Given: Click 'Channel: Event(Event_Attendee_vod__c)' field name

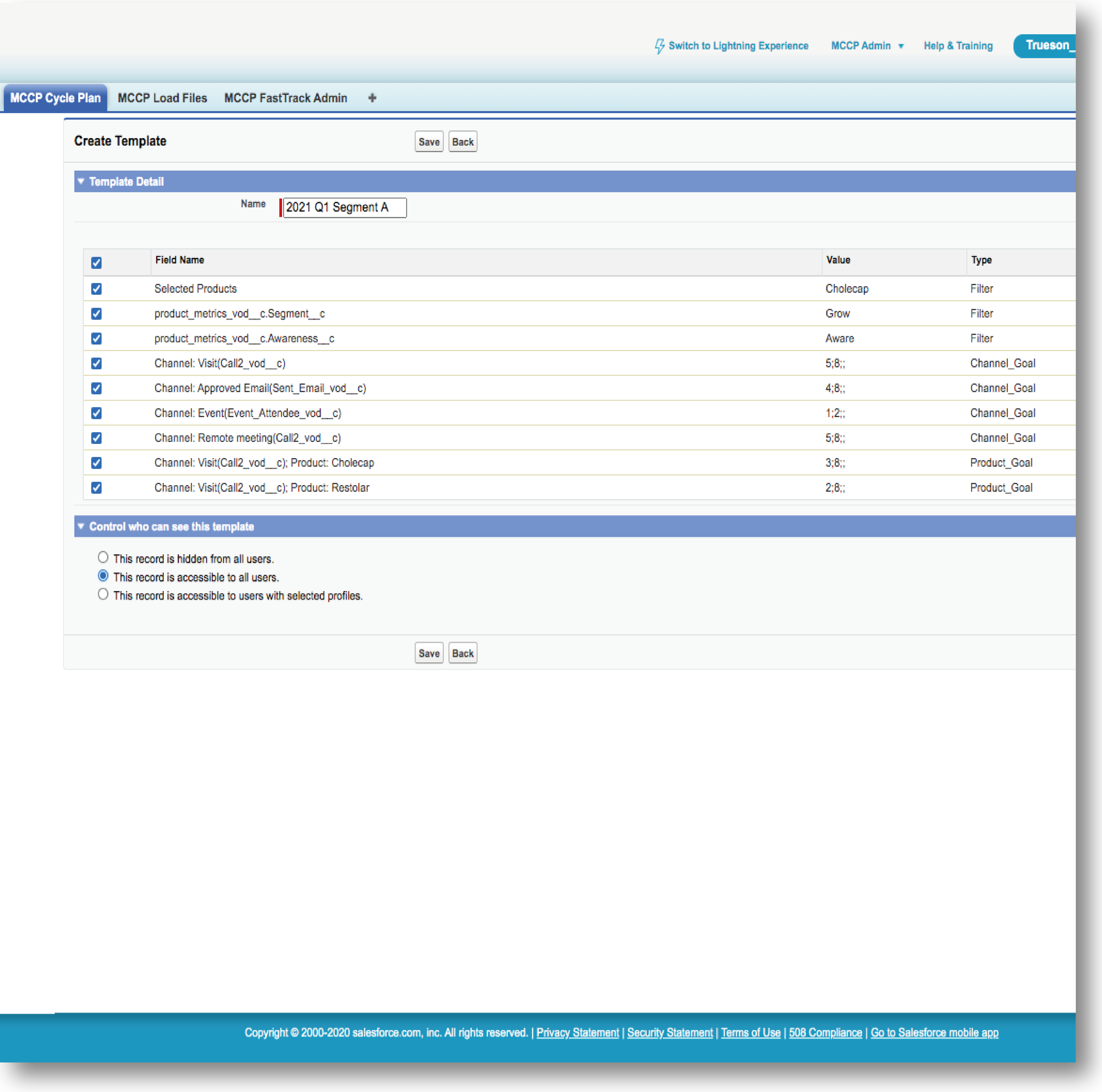Looking at the screenshot, I should (248, 413).
